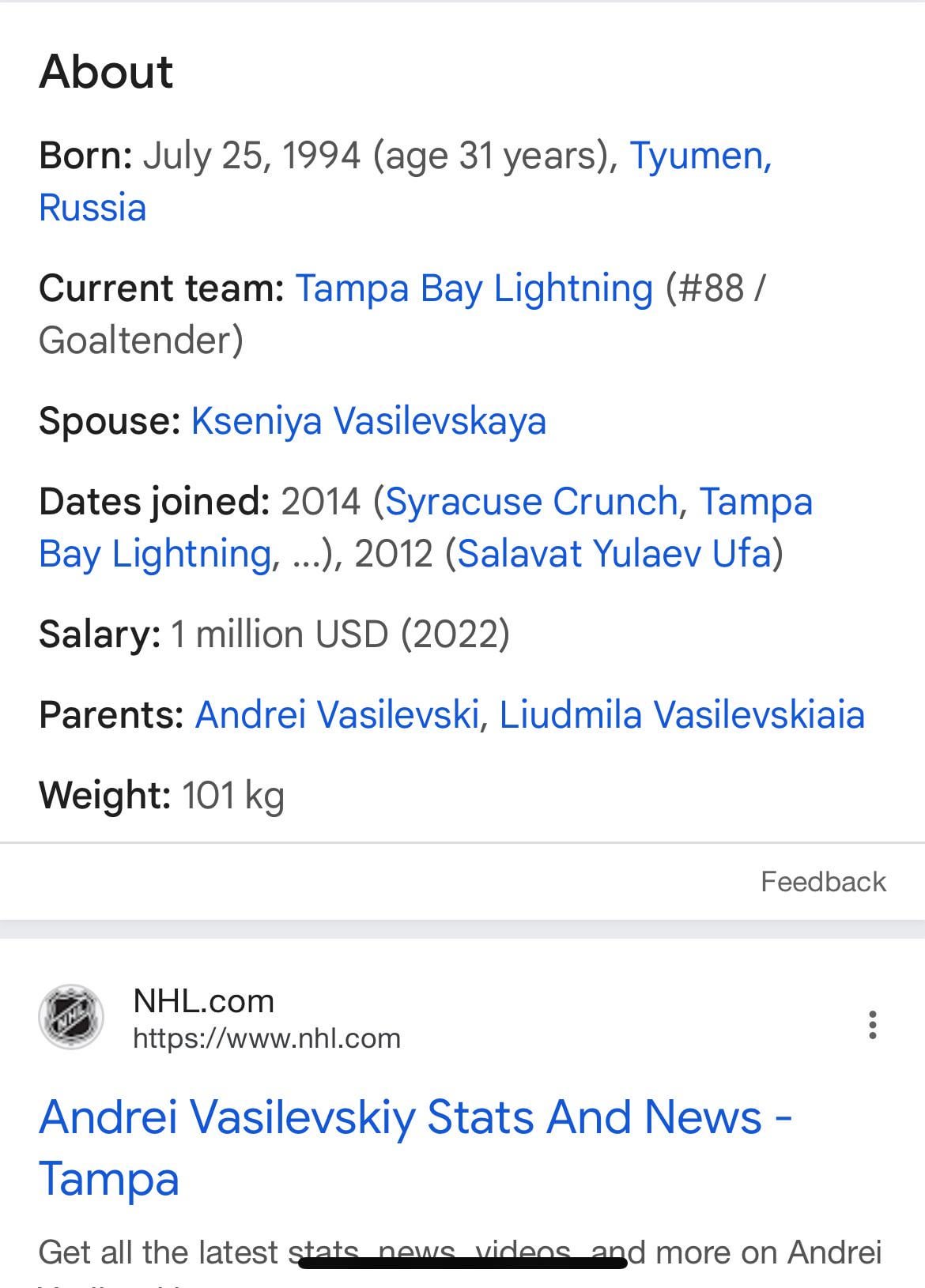Open the Salavat Yulaev Ufa link

614,554
